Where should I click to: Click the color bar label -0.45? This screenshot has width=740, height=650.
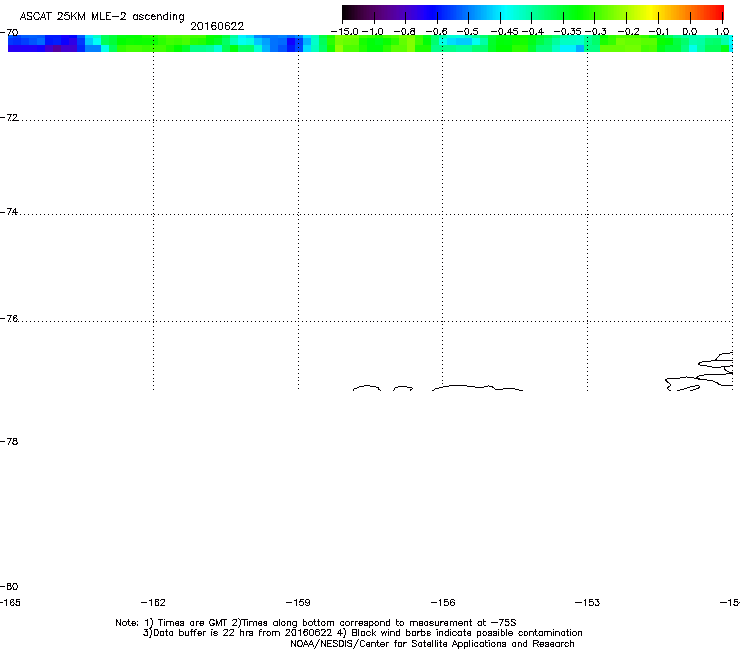(x=505, y=32)
